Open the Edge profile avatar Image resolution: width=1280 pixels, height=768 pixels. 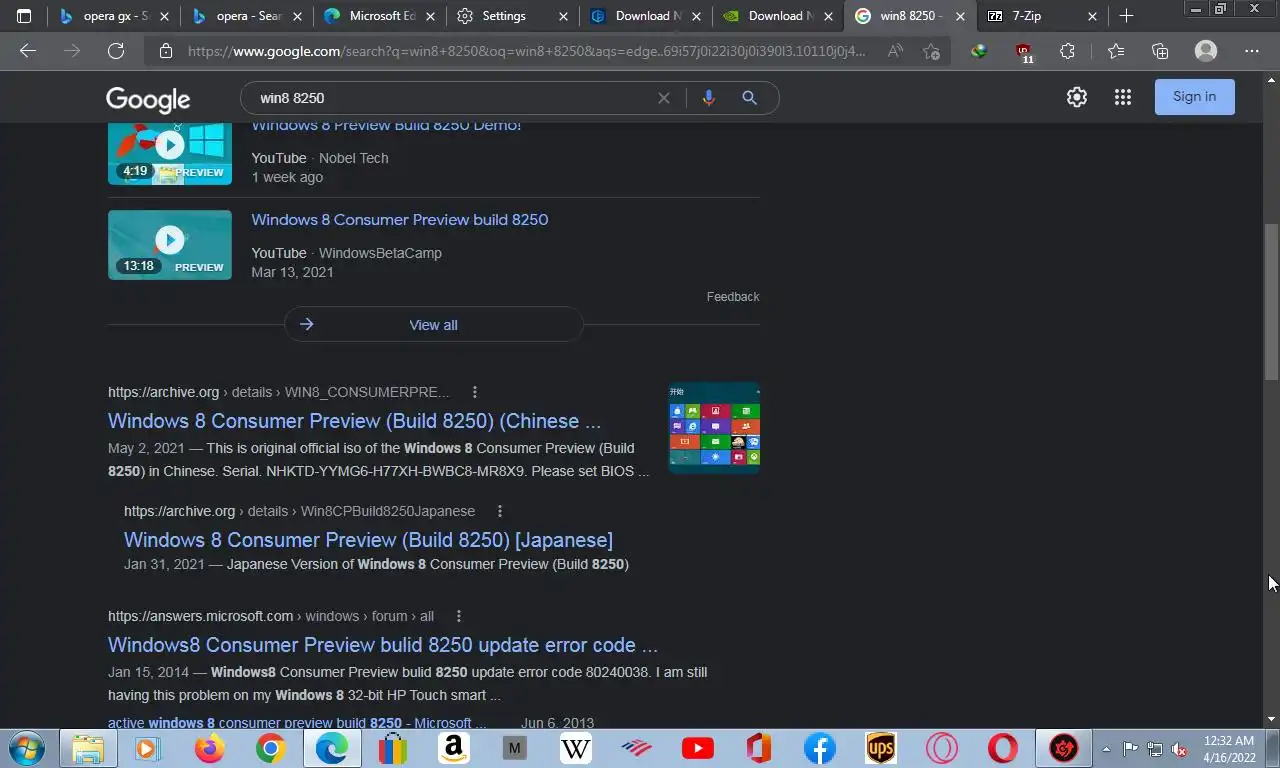[1206, 51]
